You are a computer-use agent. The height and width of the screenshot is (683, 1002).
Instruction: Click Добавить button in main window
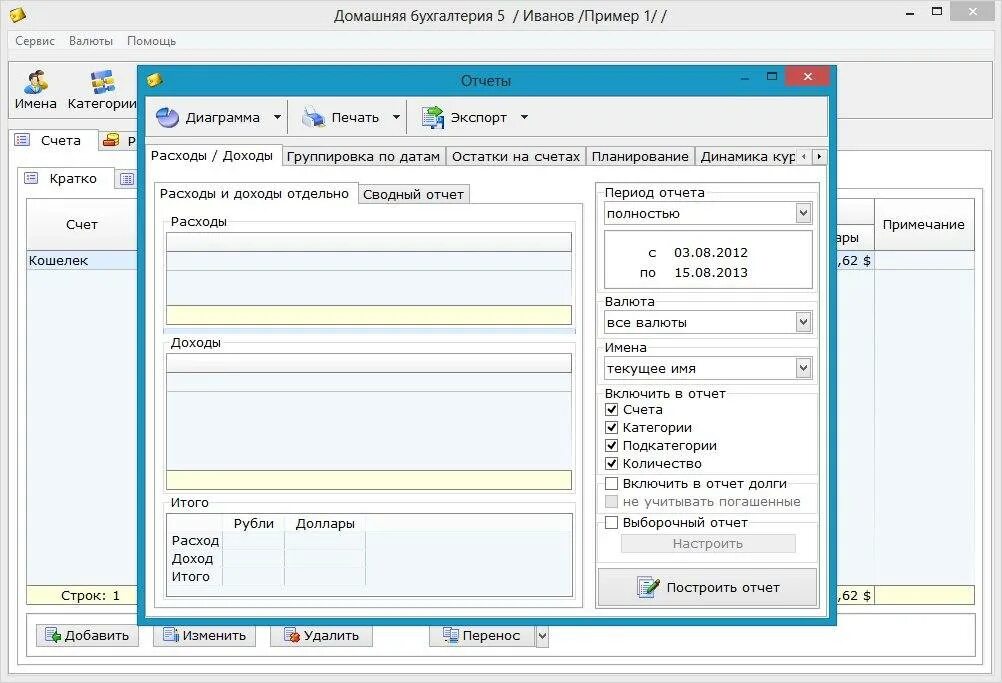[x=87, y=636]
